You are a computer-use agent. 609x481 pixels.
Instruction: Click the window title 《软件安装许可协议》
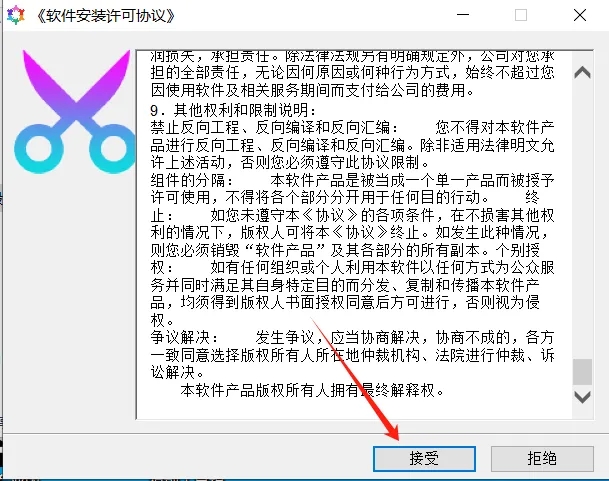[x=106, y=16]
